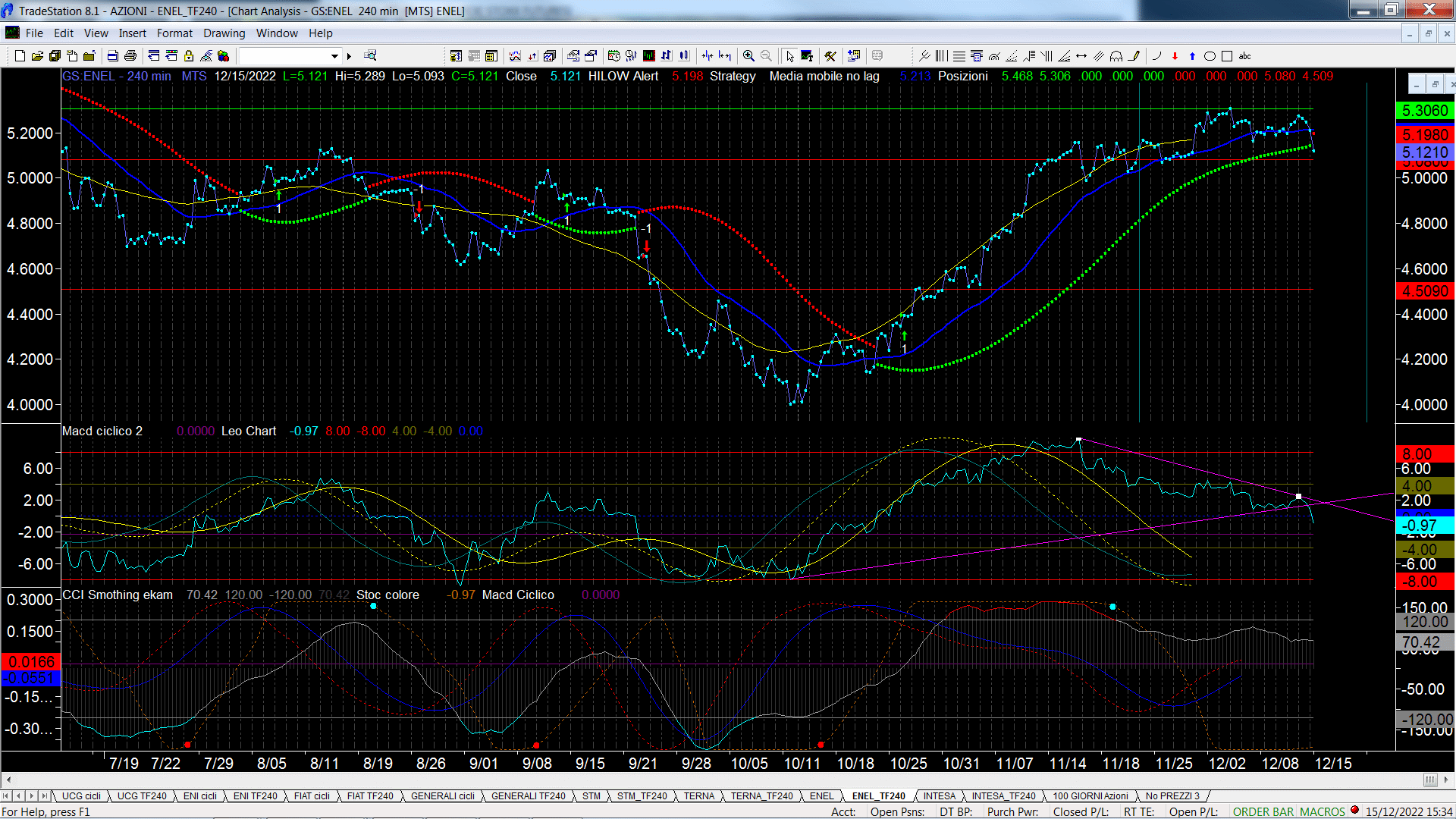Click the Print icon in toolbar
1456x819 pixels.
coord(130,56)
